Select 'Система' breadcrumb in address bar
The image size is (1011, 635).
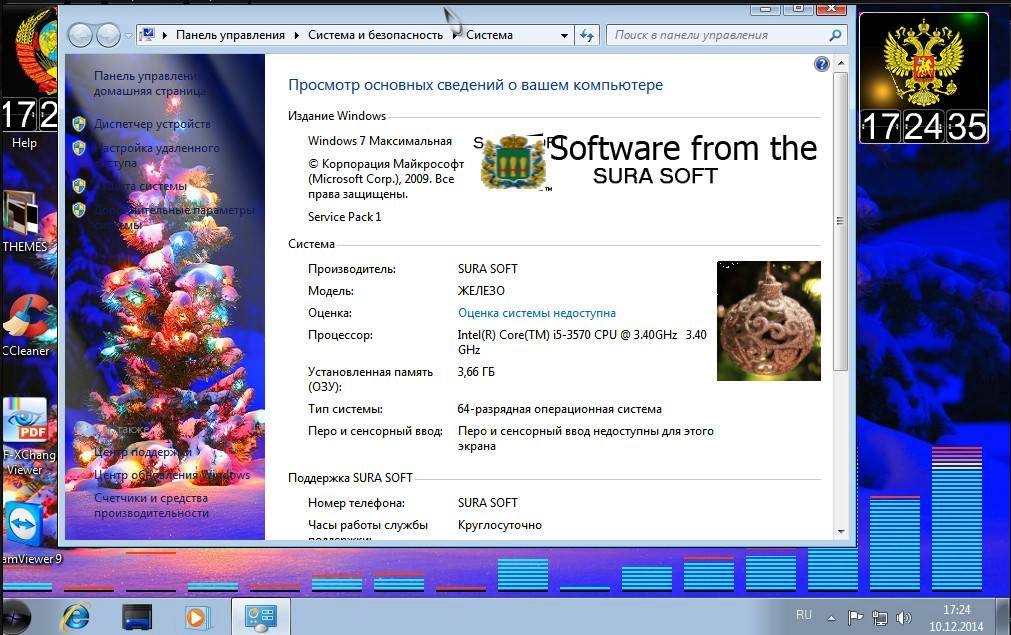pyautogui.click(x=489, y=35)
